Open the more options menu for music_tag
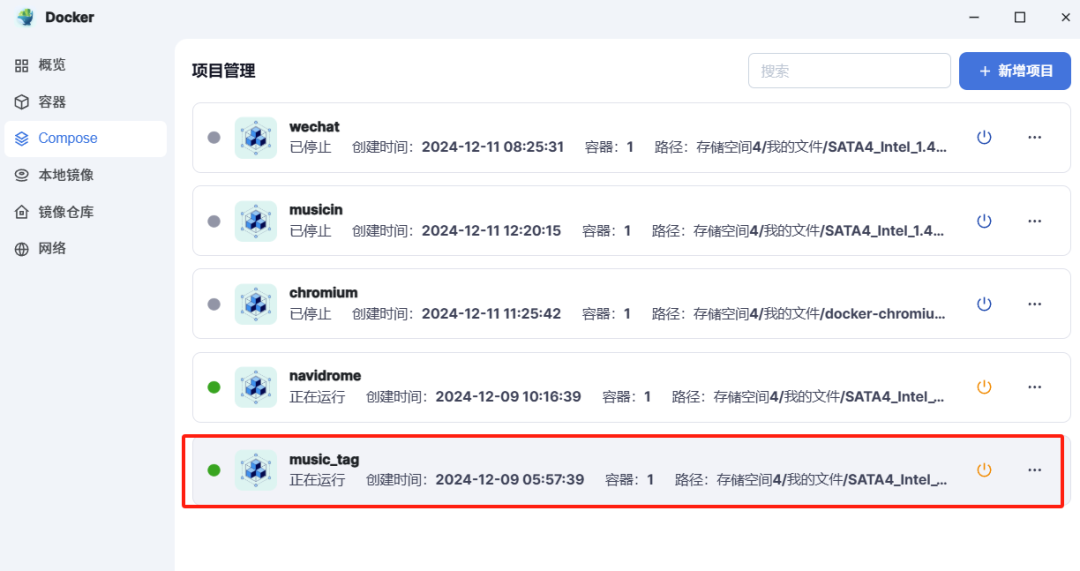 tap(1035, 470)
